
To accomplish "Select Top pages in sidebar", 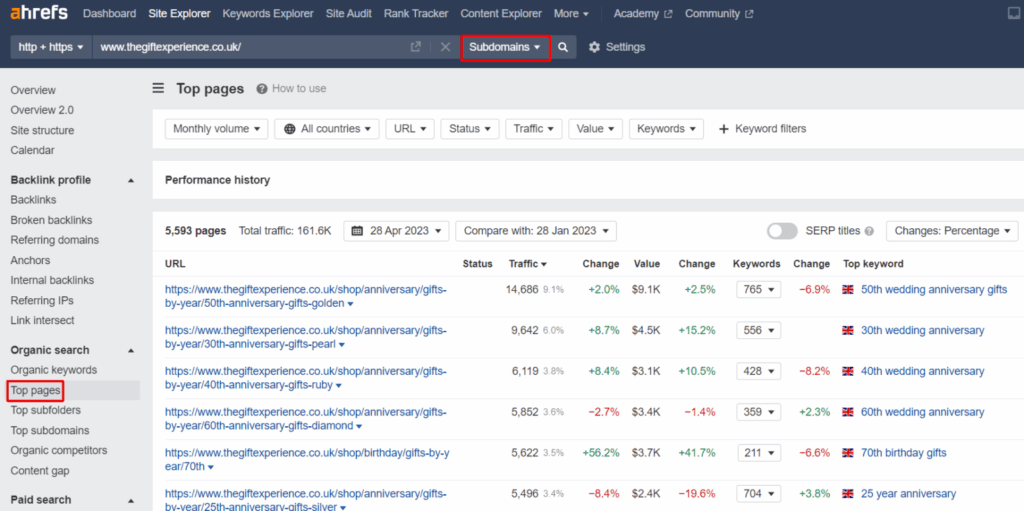I will (35, 391).
